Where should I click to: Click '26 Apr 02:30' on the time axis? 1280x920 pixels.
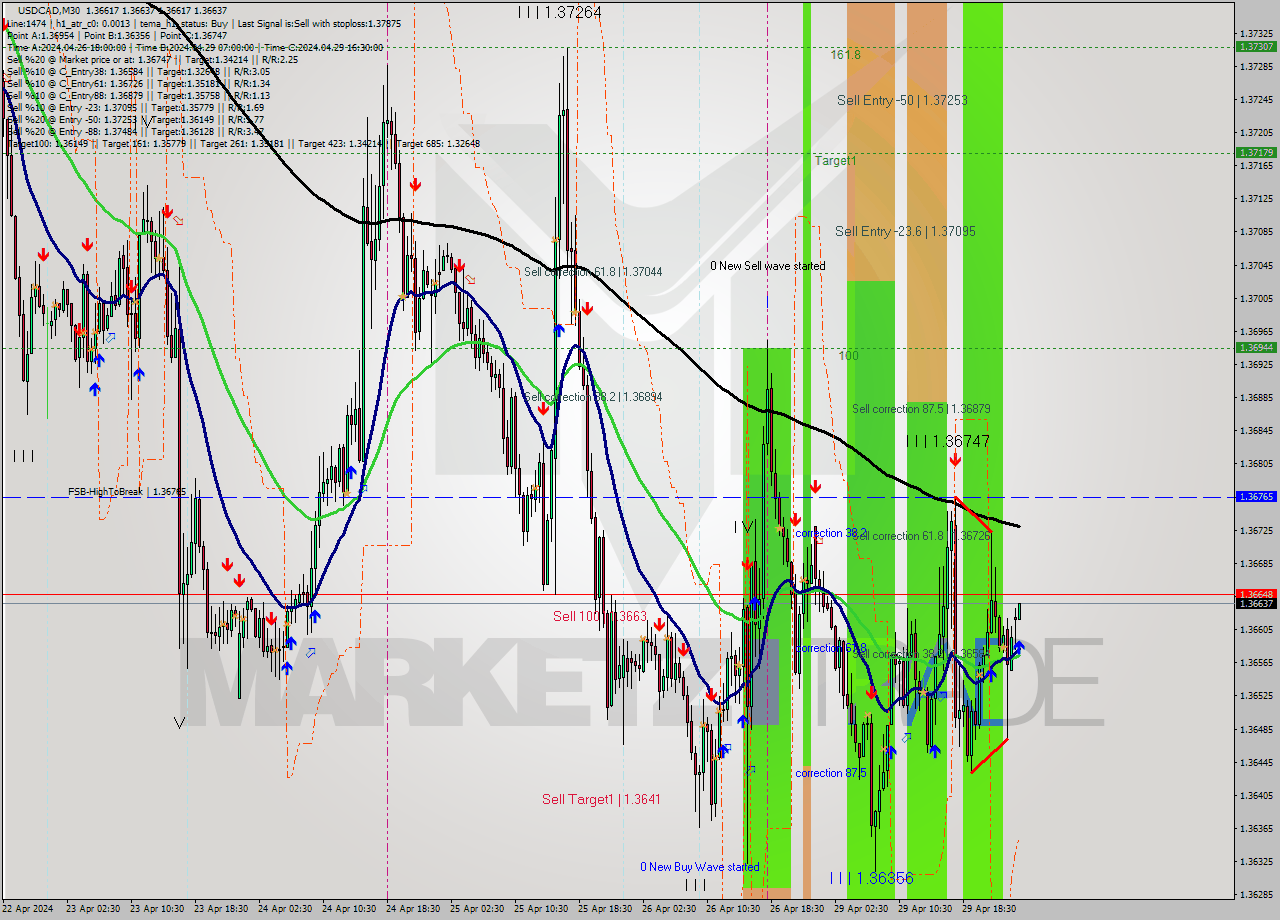point(669,909)
